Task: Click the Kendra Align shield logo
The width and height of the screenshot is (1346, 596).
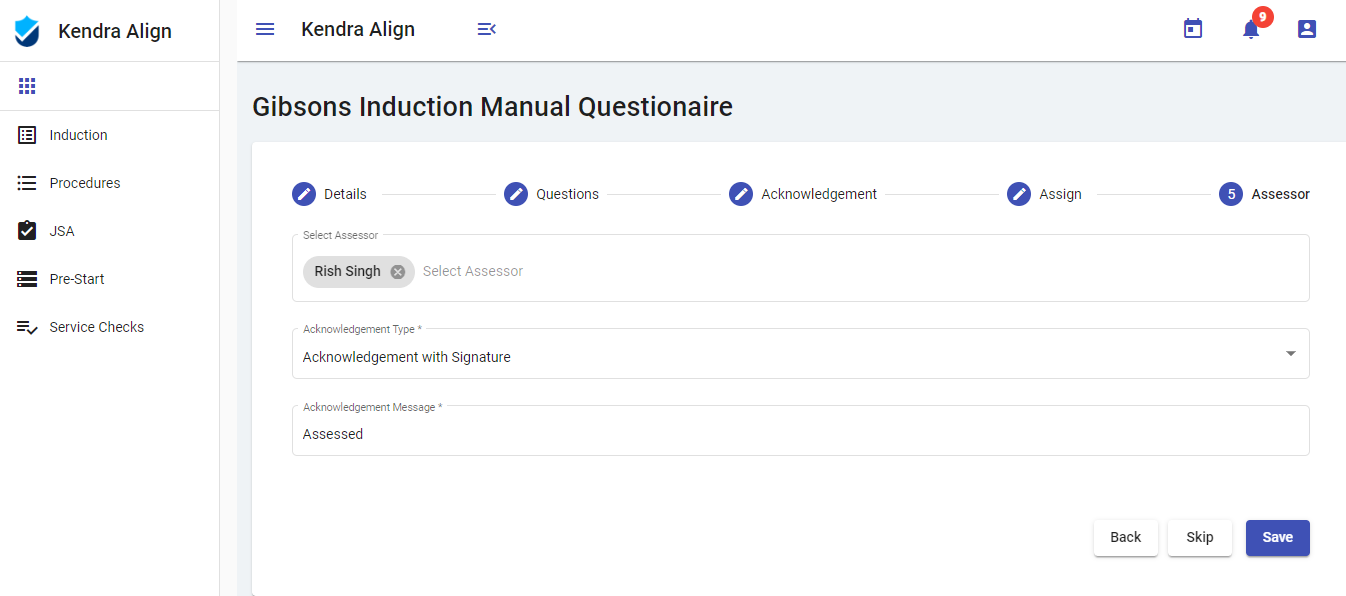Action: [27, 31]
